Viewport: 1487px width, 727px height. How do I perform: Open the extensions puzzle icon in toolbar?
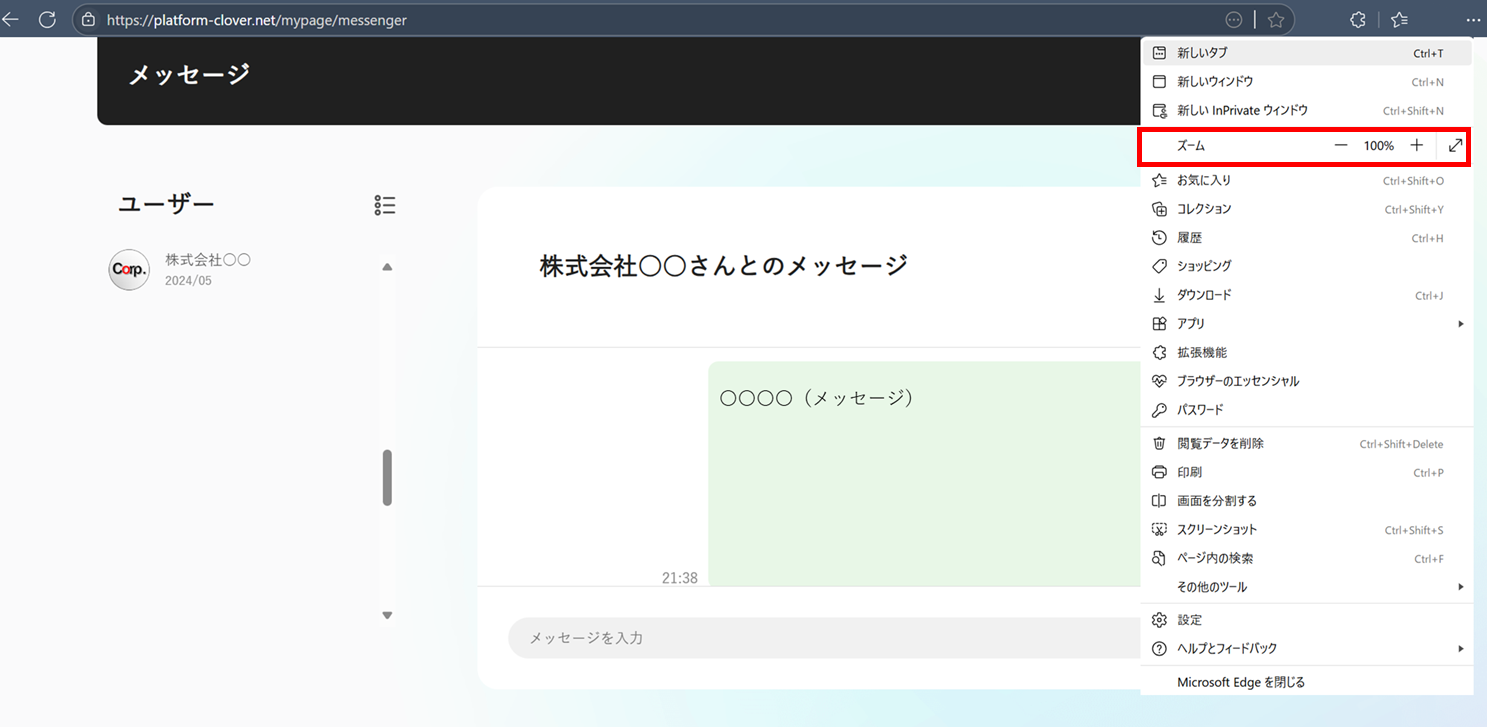[x=1358, y=19]
